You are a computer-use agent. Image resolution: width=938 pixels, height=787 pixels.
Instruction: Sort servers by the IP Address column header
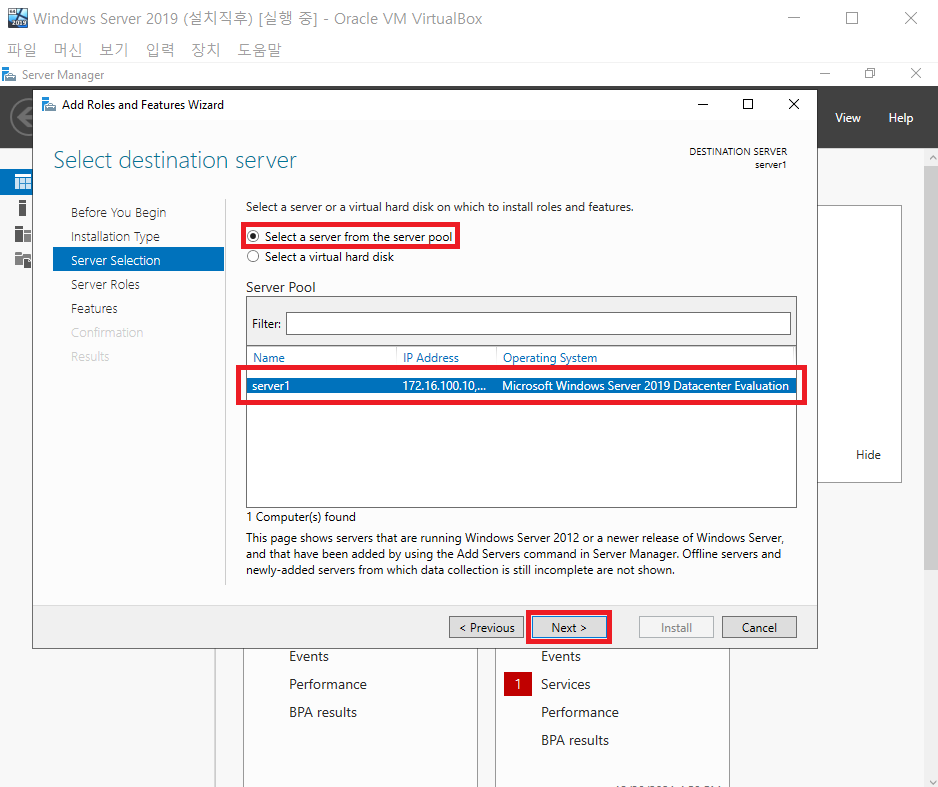point(431,358)
